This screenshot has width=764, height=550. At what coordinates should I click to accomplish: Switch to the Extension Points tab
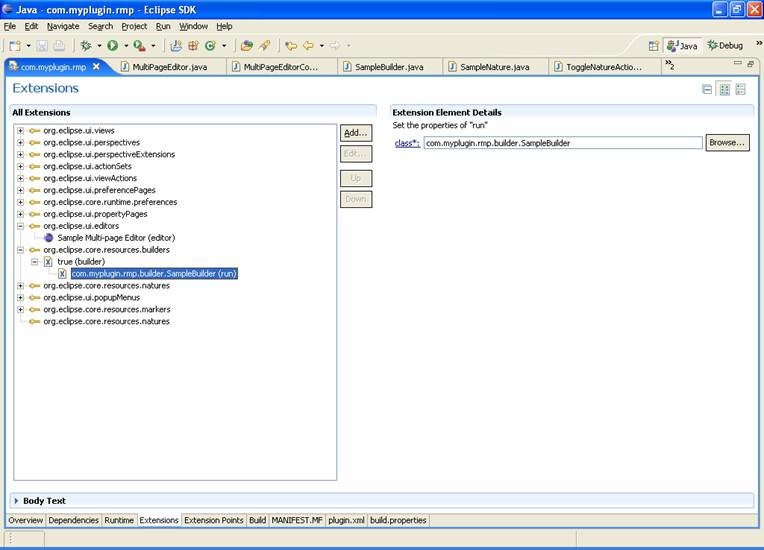coord(214,520)
